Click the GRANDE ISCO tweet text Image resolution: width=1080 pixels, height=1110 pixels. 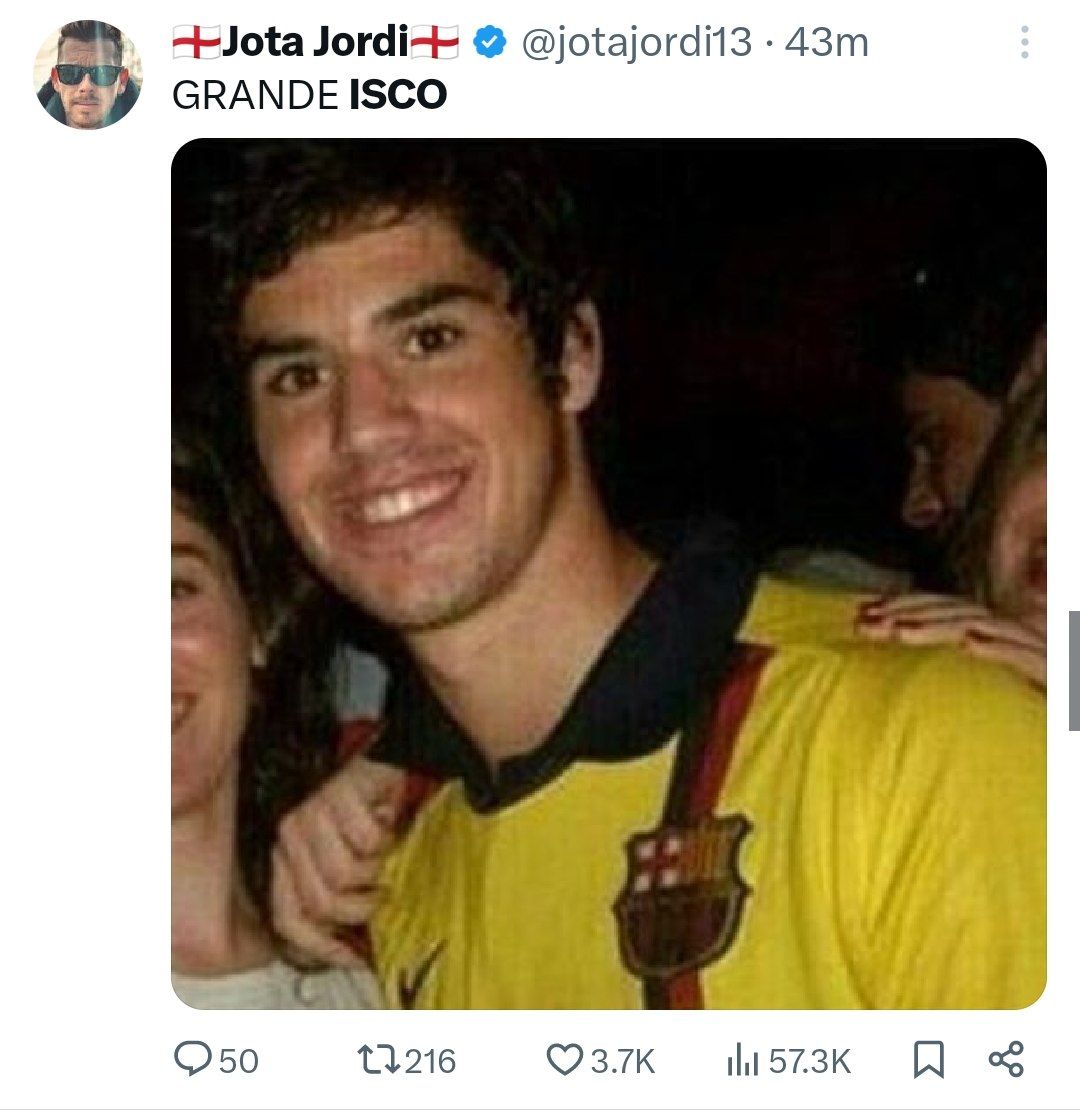click(x=309, y=95)
